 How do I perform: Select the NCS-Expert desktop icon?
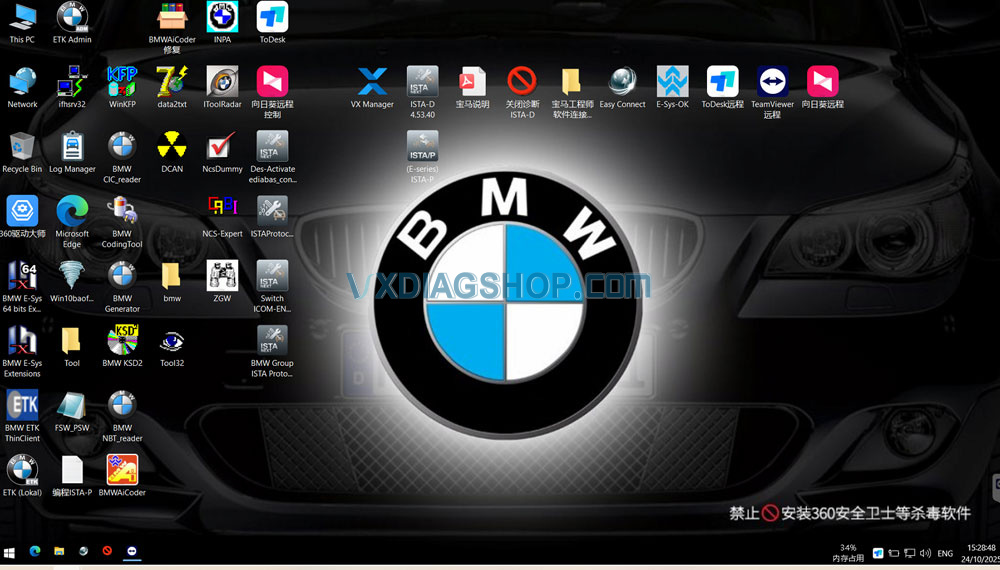[x=222, y=211]
